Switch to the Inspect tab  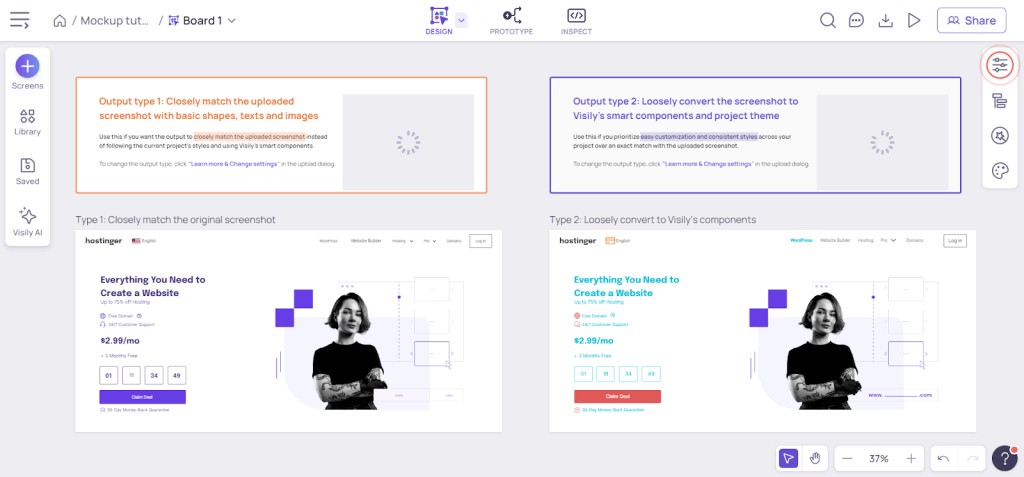[x=576, y=21]
